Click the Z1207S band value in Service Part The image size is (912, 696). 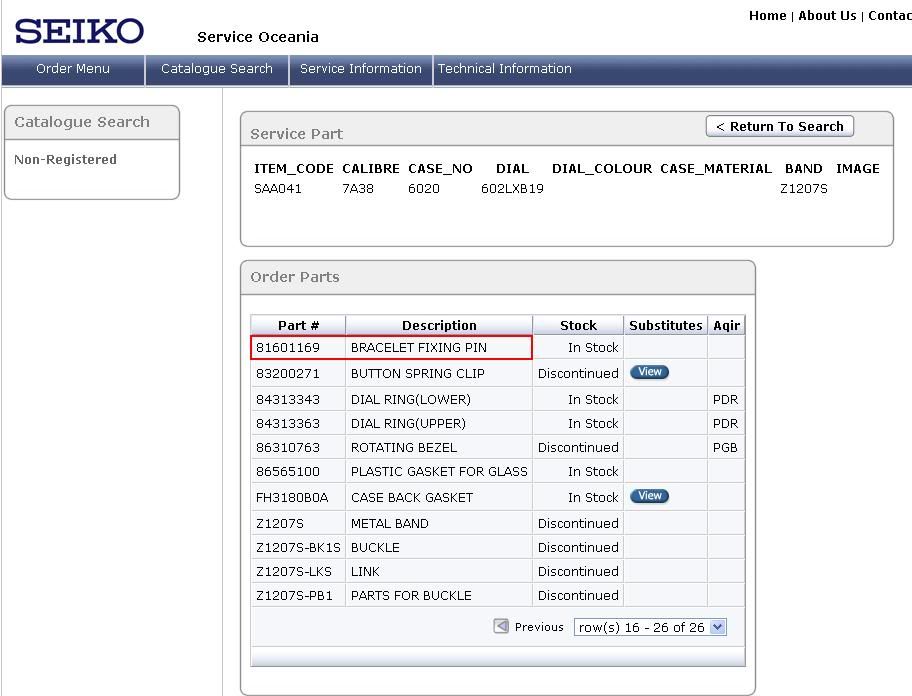tap(804, 188)
